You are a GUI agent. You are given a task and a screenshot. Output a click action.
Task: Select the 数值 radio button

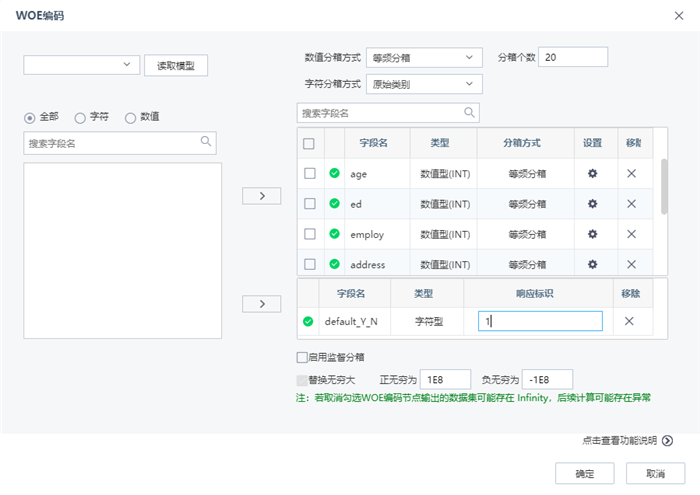tap(130, 118)
